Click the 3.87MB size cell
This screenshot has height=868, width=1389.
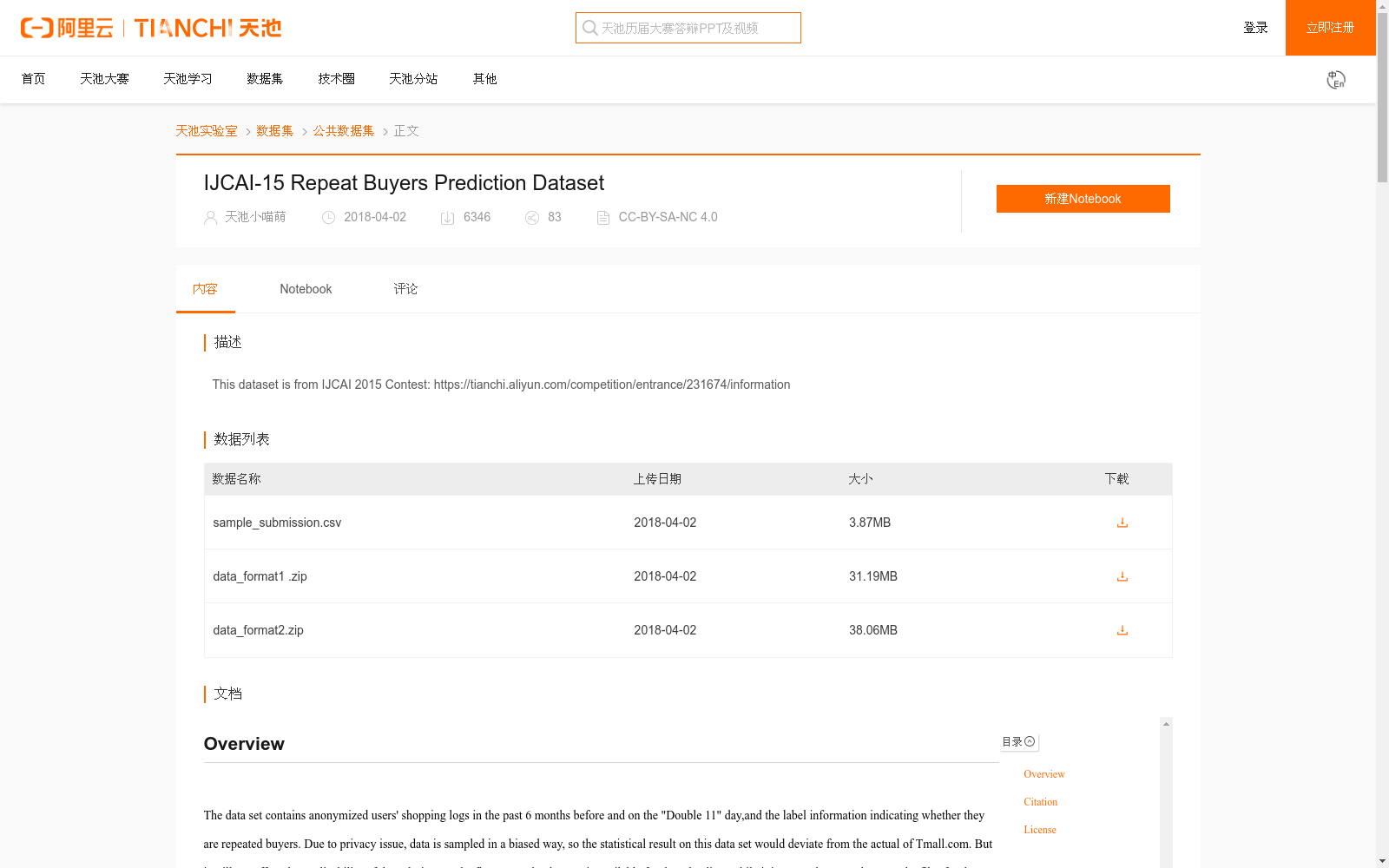coord(870,523)
